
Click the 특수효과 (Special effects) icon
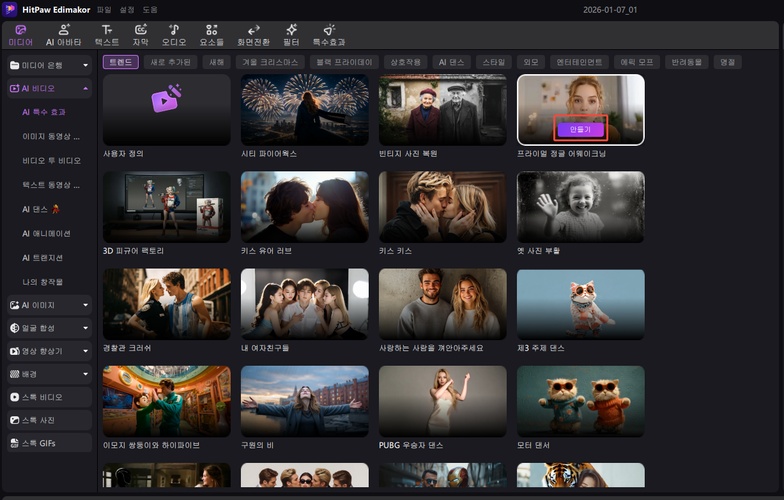click(x=328, y=35)
